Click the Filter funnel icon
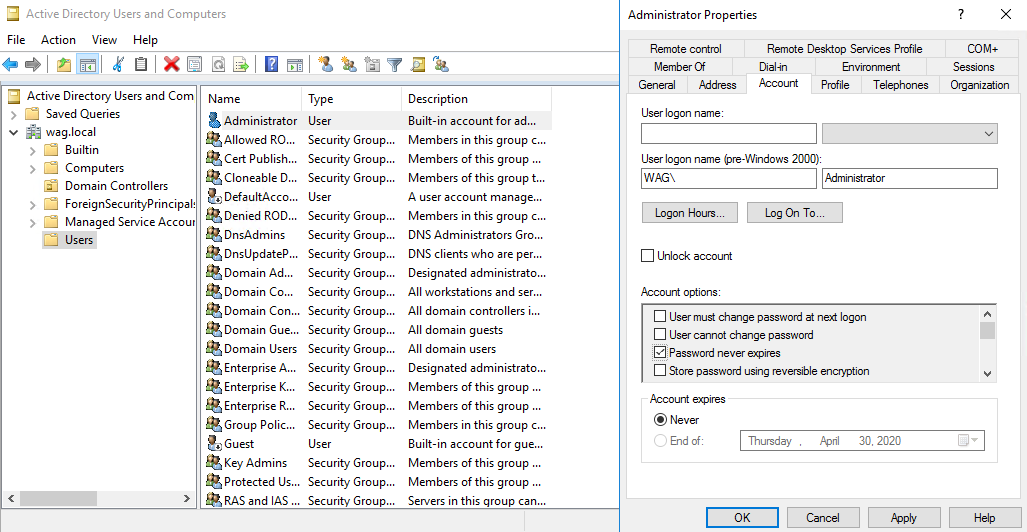This screenshot has height=532, width=1027. pos(394,64)
